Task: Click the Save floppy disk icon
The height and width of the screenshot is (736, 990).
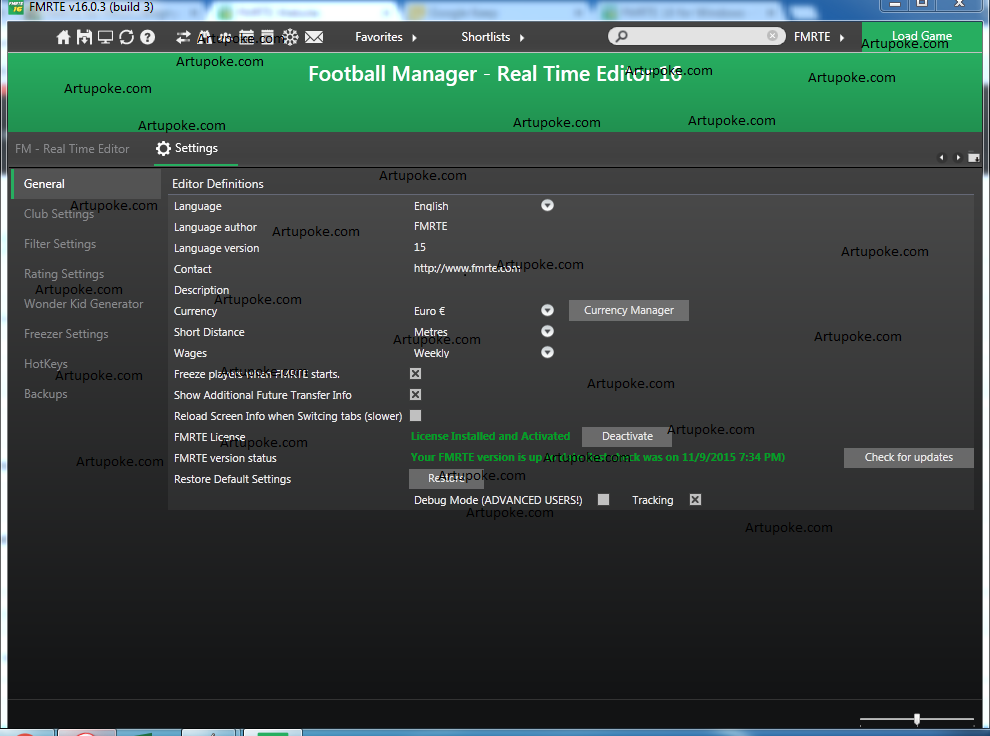Action: tap(84, 37)
